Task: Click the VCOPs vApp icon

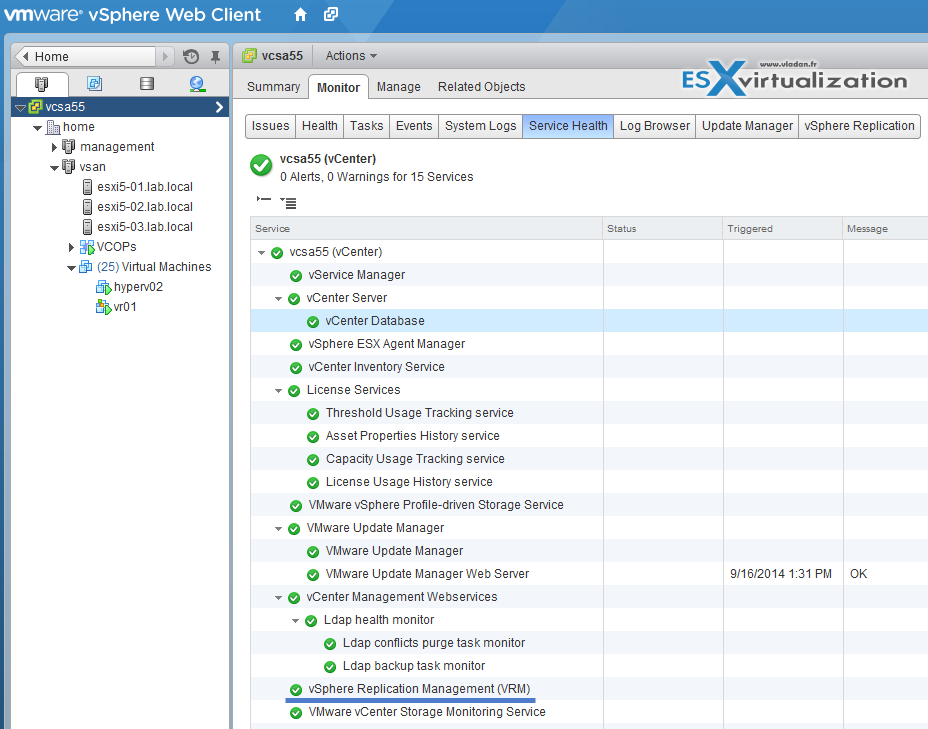Action: [87, 247]
